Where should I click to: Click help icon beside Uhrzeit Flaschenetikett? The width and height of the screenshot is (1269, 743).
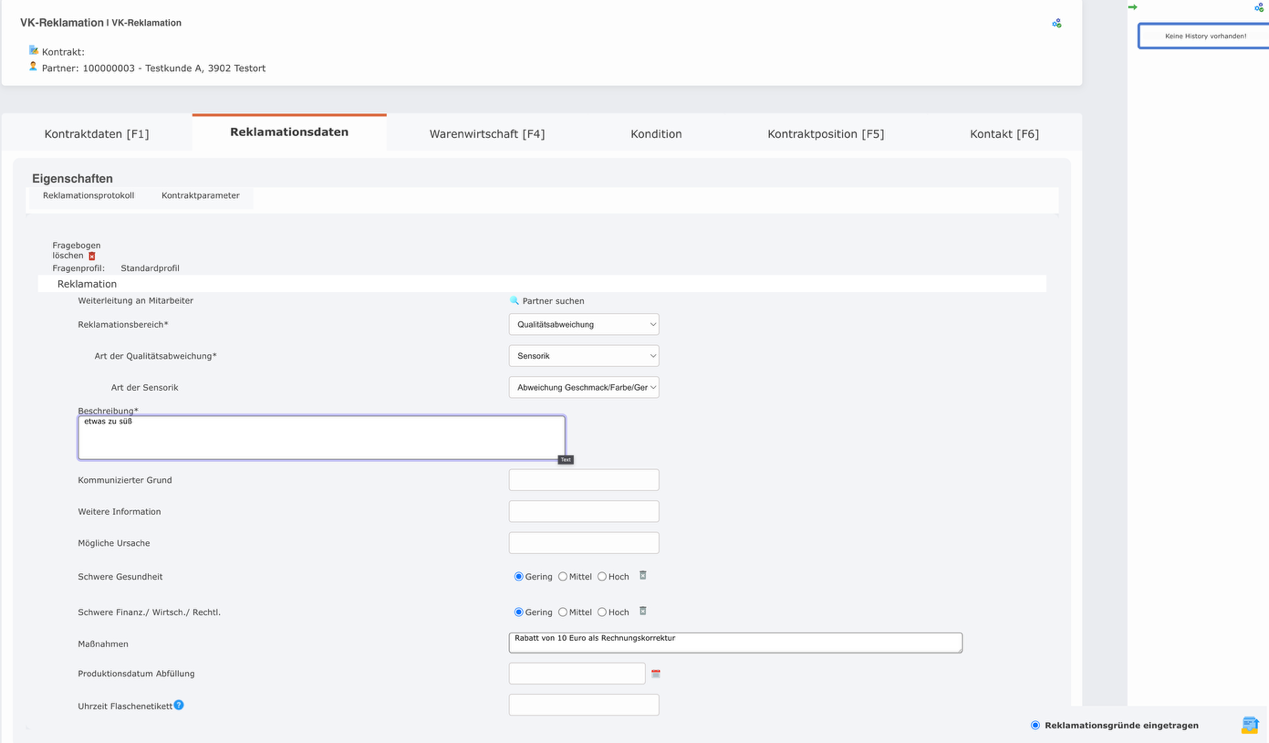179,705
